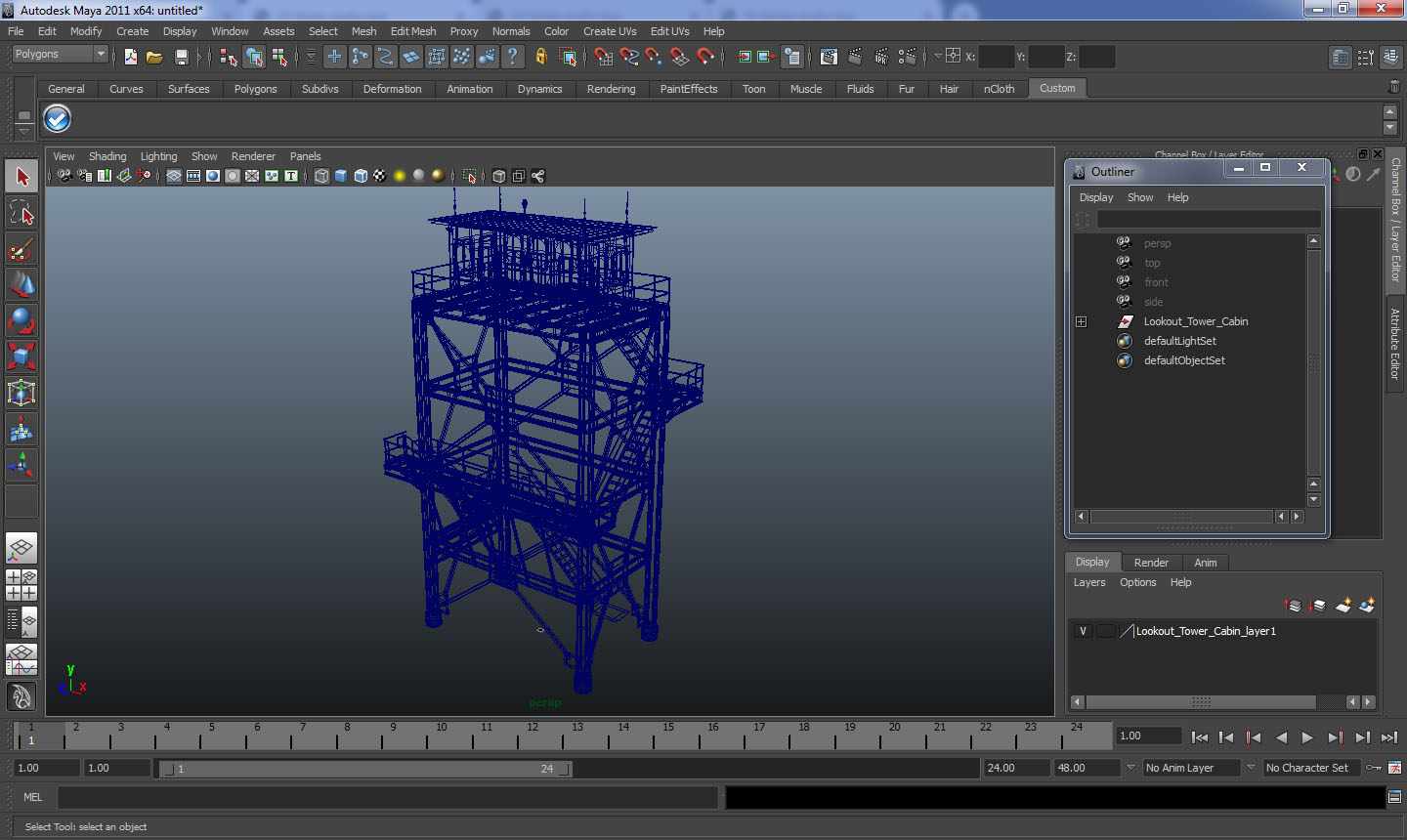
Task: Toggle the auto keyframe key icon
Action: 1374,768
